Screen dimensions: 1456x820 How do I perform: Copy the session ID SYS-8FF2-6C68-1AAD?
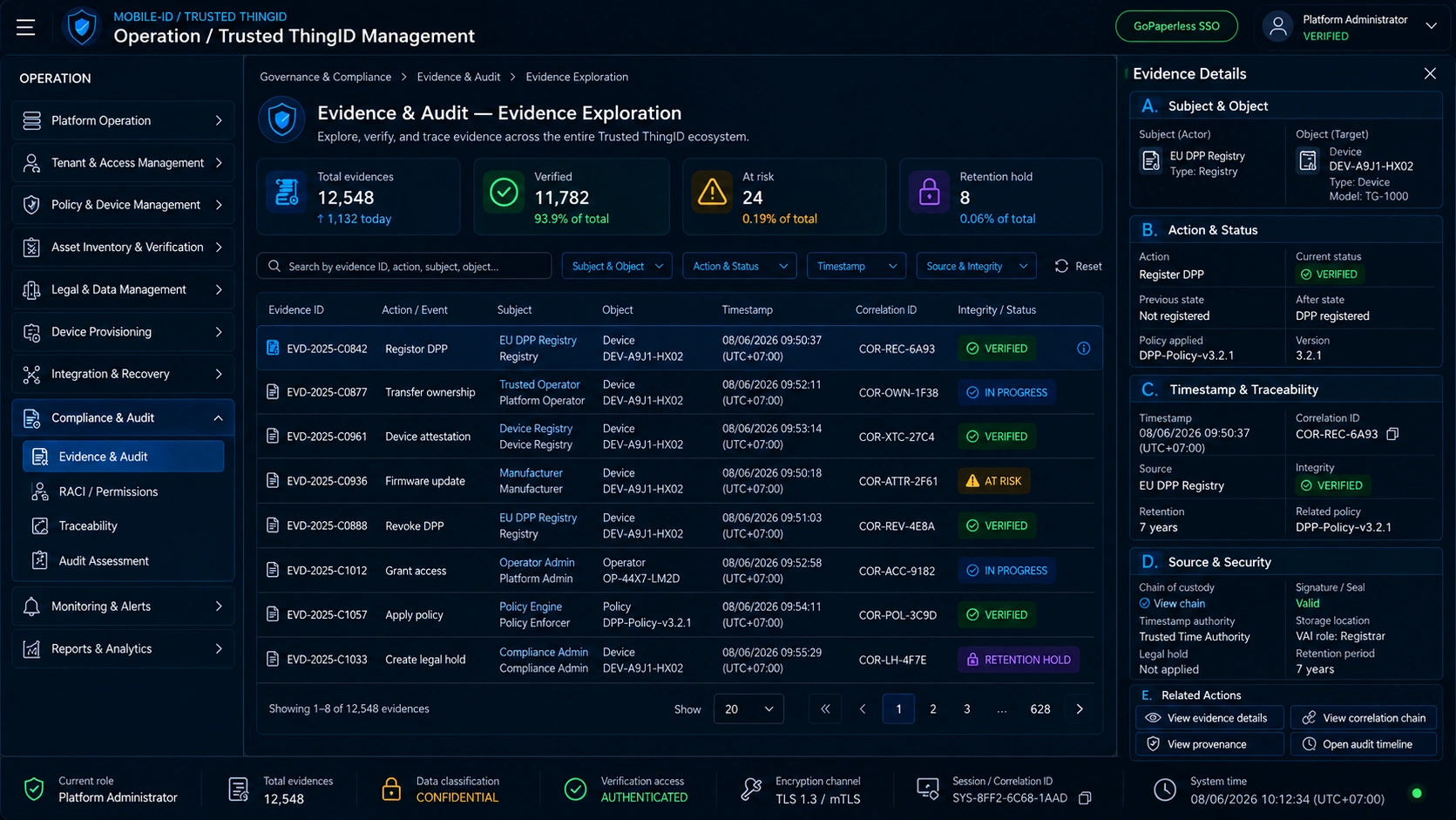click(x=1085, y=798)
